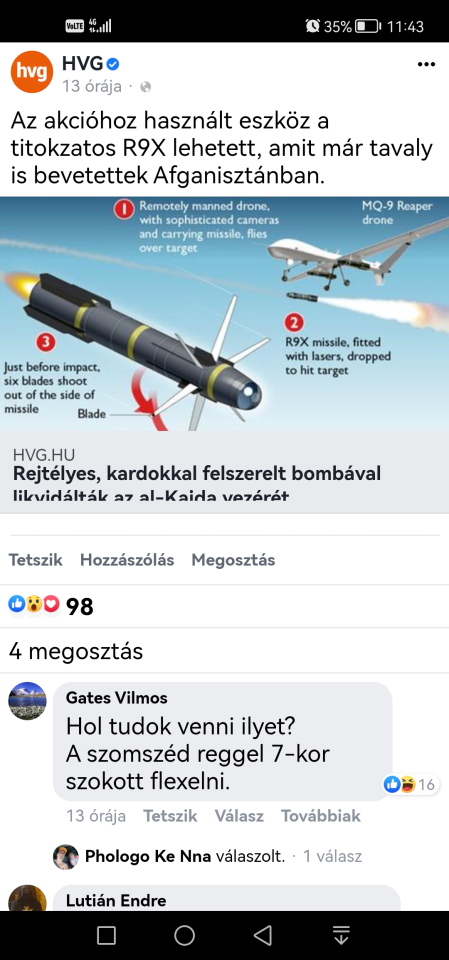Like the post with Tetszik
Viewport: 449px width, 960px height.
36,560
